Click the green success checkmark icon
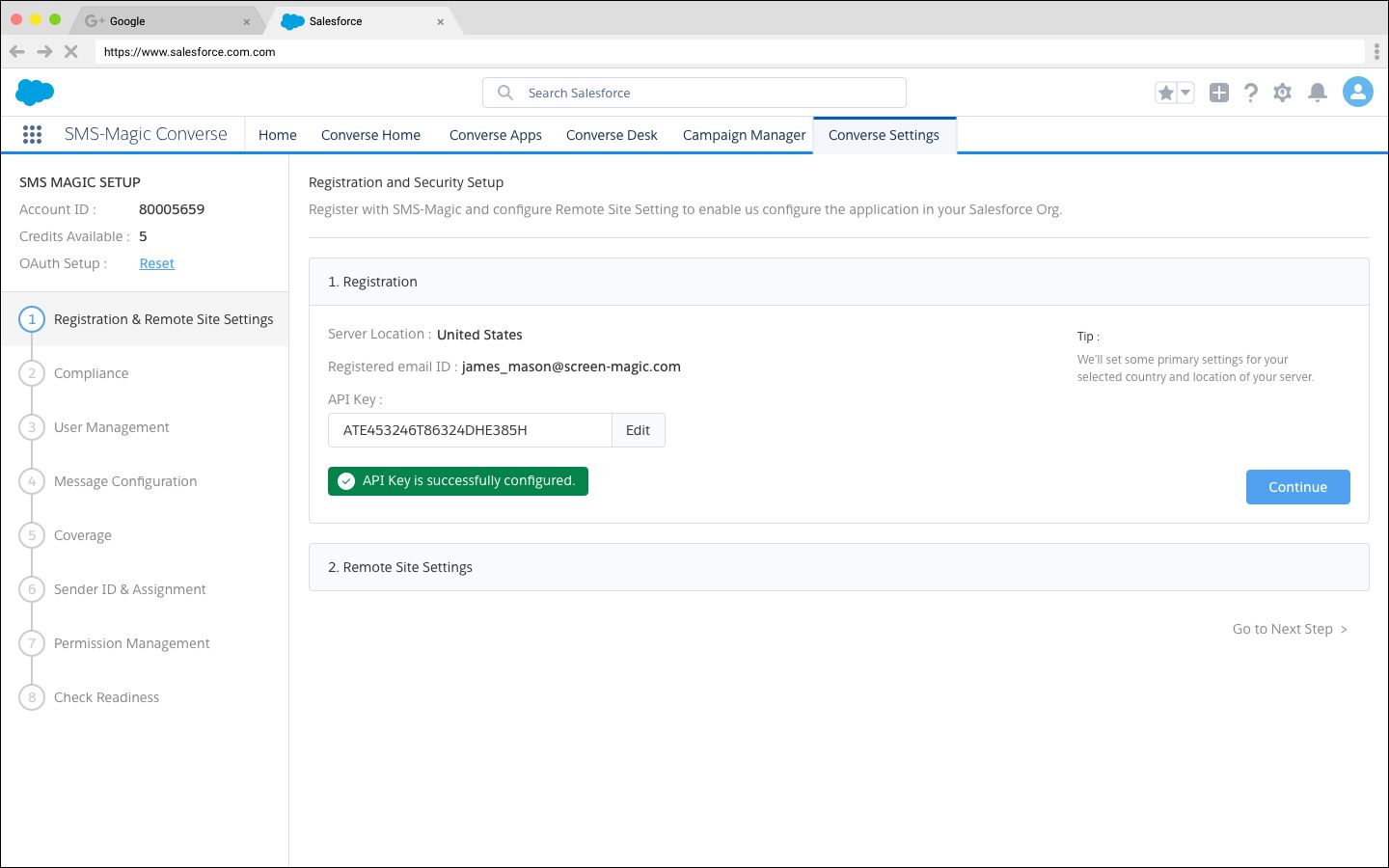The height and width of the screenshot is (868, 1389). coord(346,481)
